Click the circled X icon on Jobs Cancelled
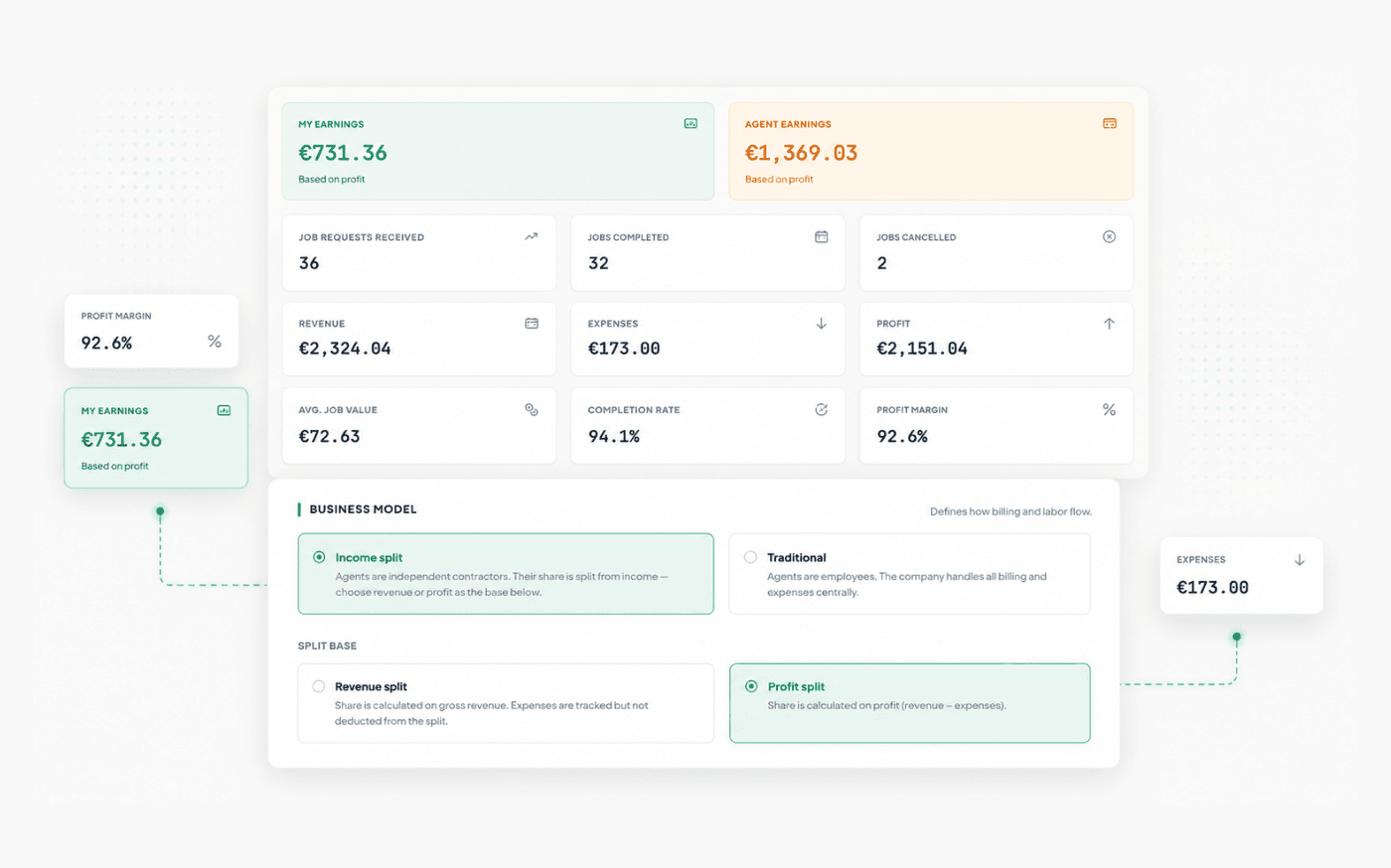This screenshot has height=868, width=1391. (1110, 236)
